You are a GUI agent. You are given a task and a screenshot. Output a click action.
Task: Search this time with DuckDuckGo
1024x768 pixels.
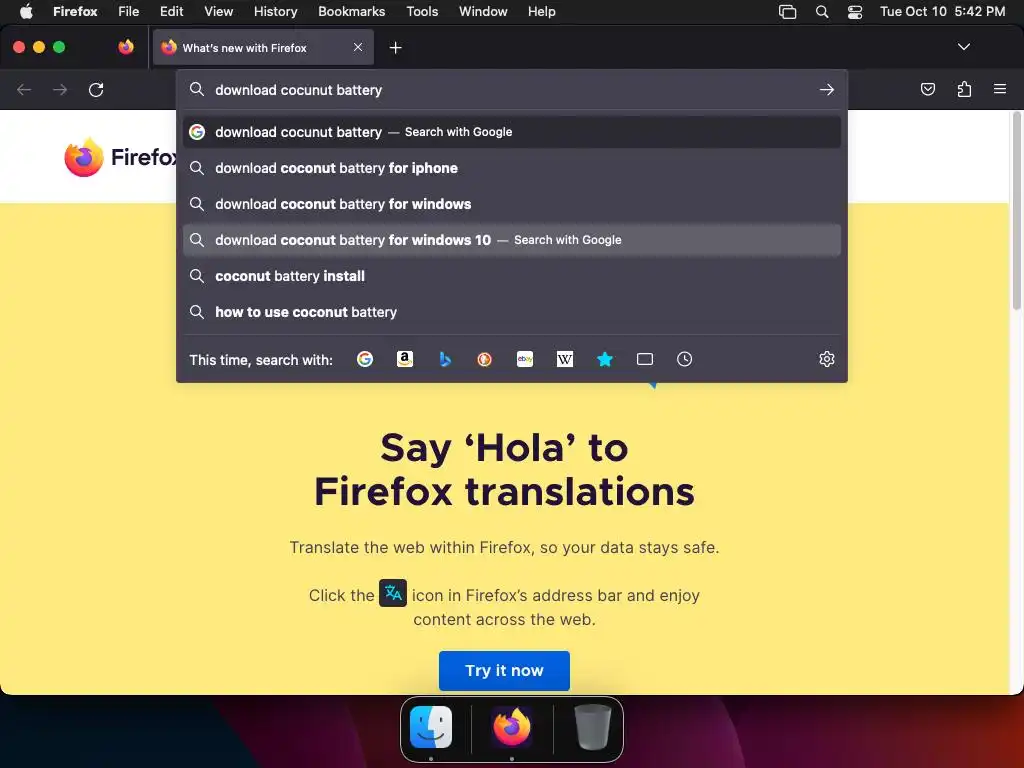[485, 359]
